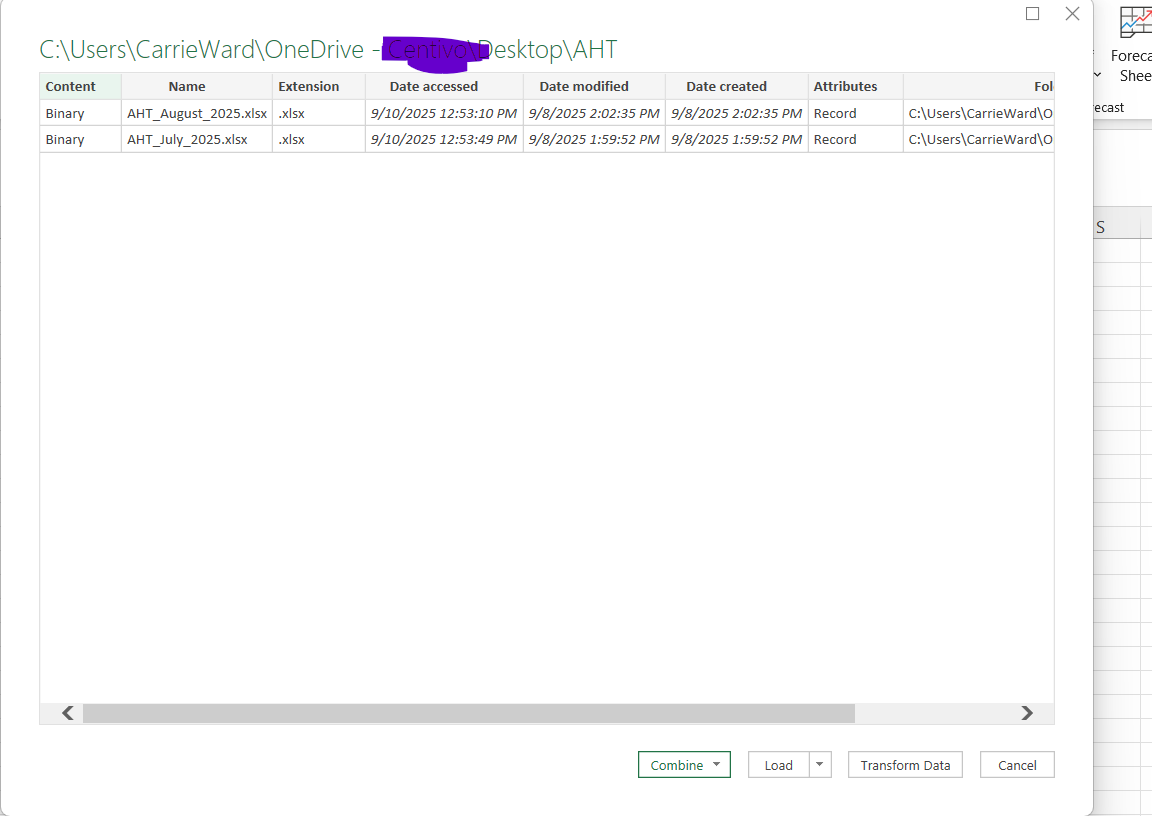The height and width of the screenshot is (816, 1152).
Task: Click folder path cell in AHT_August_2025.xlsx row
Action: tap(979, 113)
